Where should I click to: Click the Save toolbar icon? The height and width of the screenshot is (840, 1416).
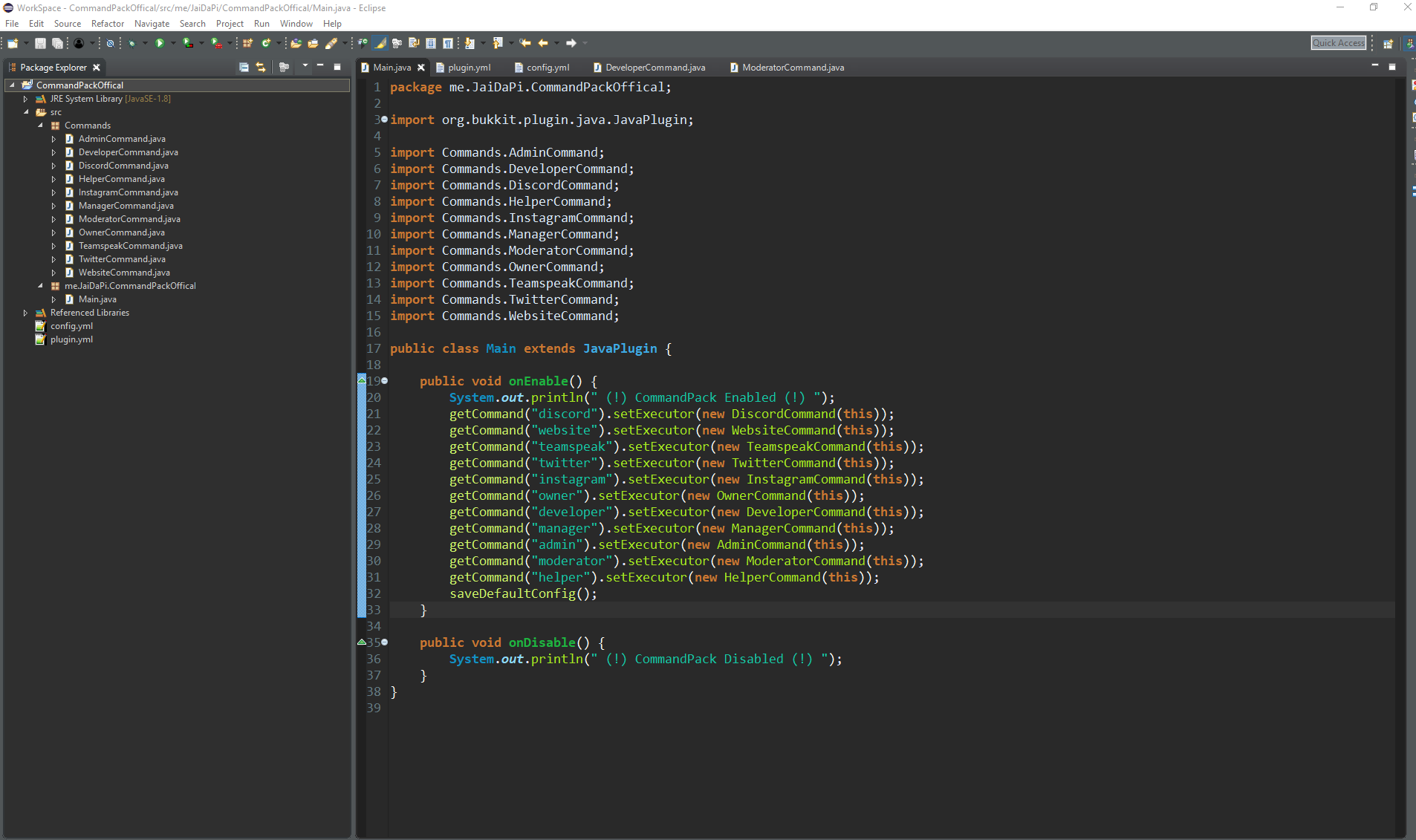coord(40,43)
